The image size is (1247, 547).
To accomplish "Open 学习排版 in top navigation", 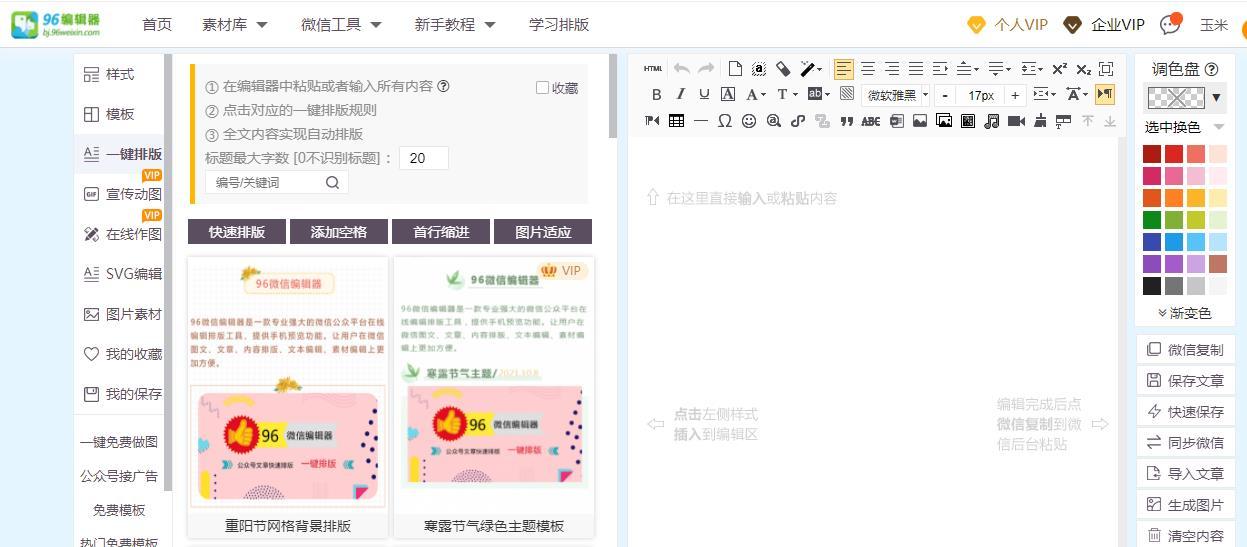I will [x=559, y=24].
